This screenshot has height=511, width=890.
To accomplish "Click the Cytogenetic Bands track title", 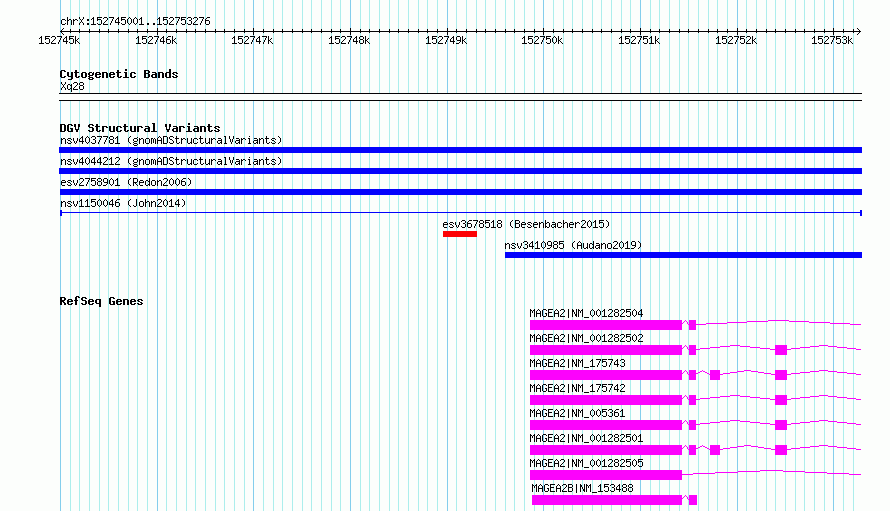I will point(119,74).
